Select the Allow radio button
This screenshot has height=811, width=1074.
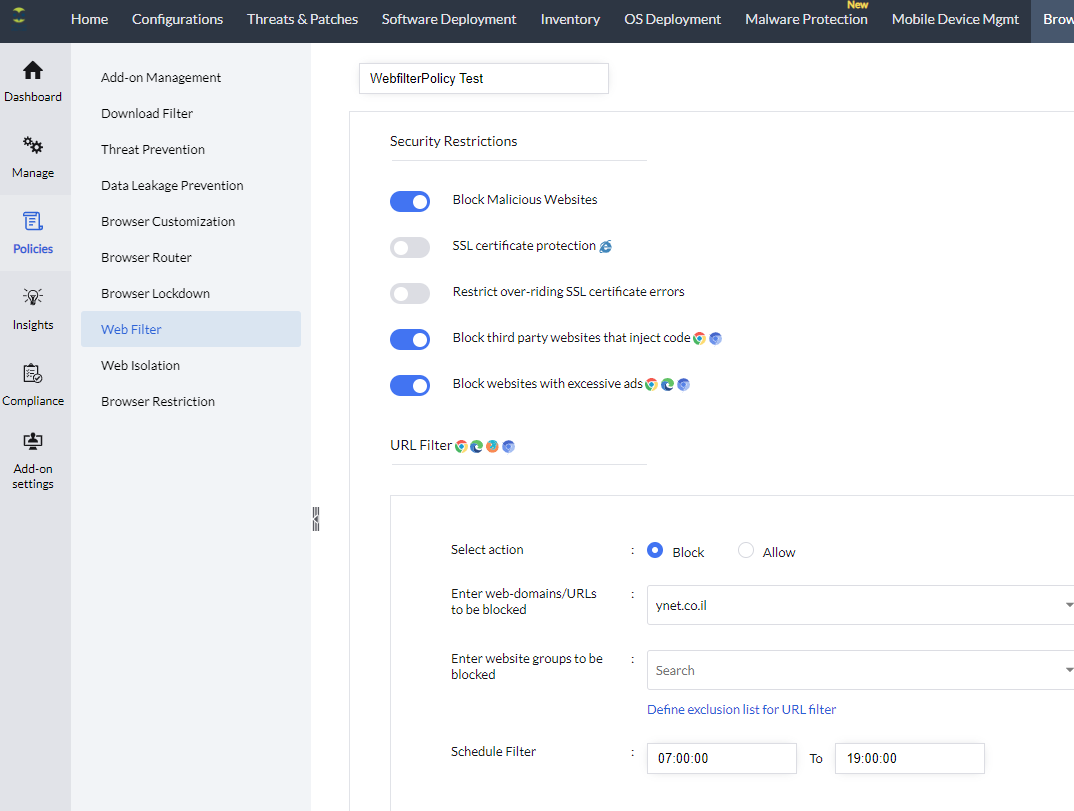pos(746,550)
